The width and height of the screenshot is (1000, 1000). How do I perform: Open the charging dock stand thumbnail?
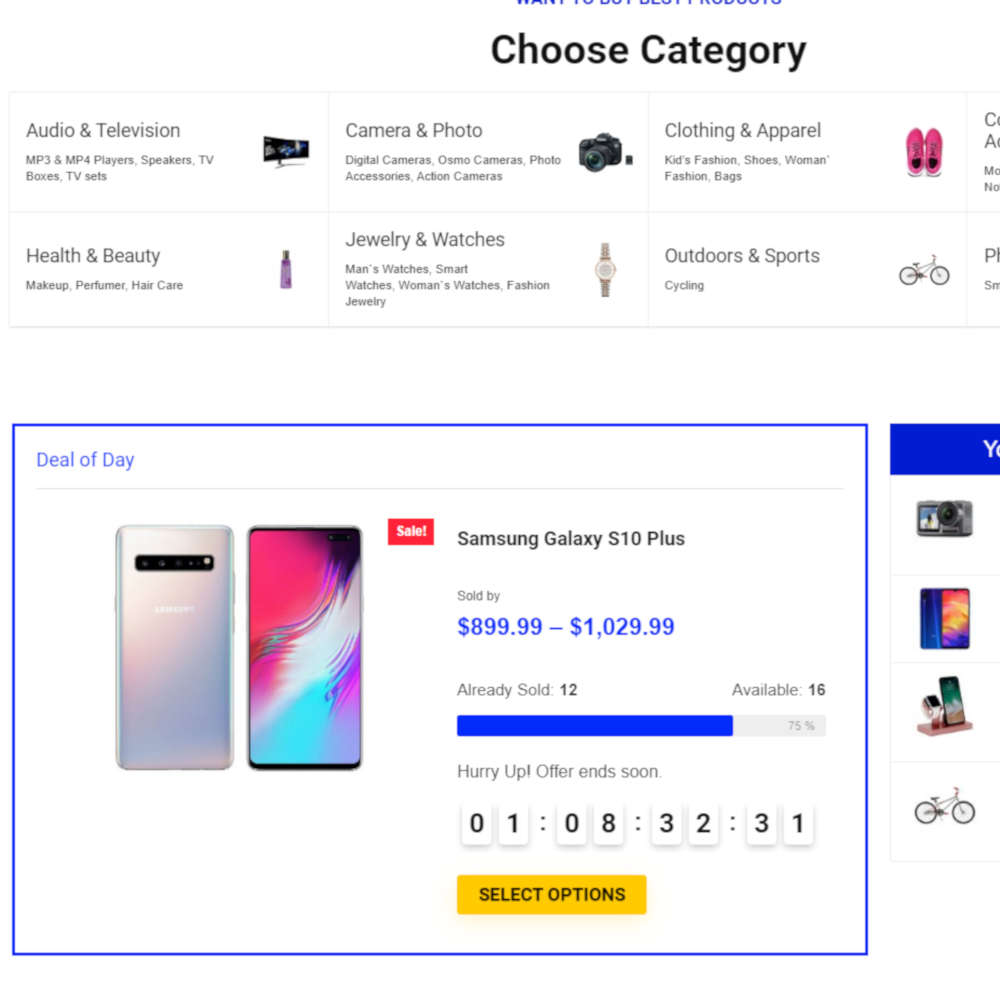[x=944, y=707]
